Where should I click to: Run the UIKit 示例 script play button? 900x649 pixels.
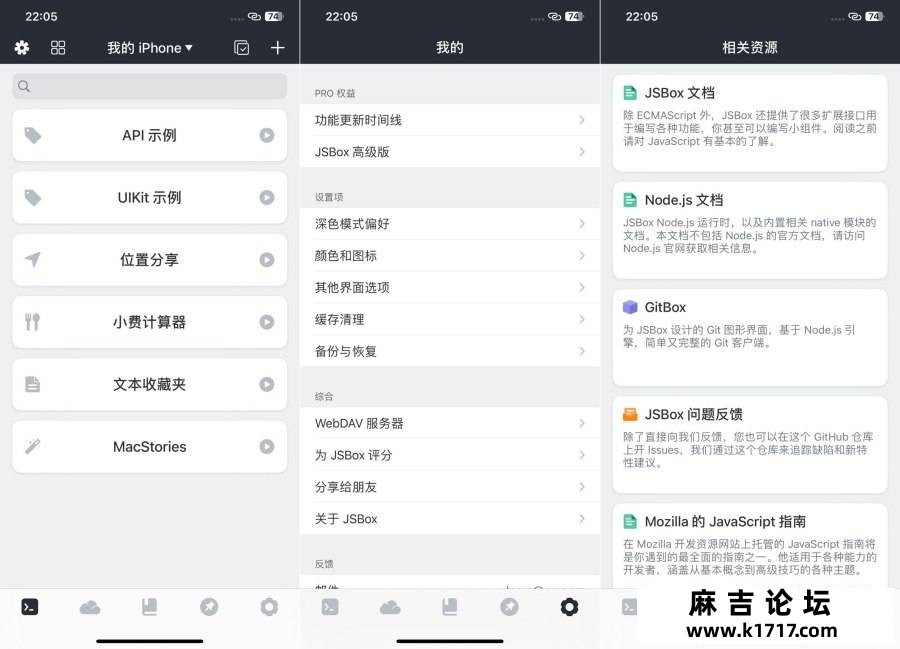[266, 197]
